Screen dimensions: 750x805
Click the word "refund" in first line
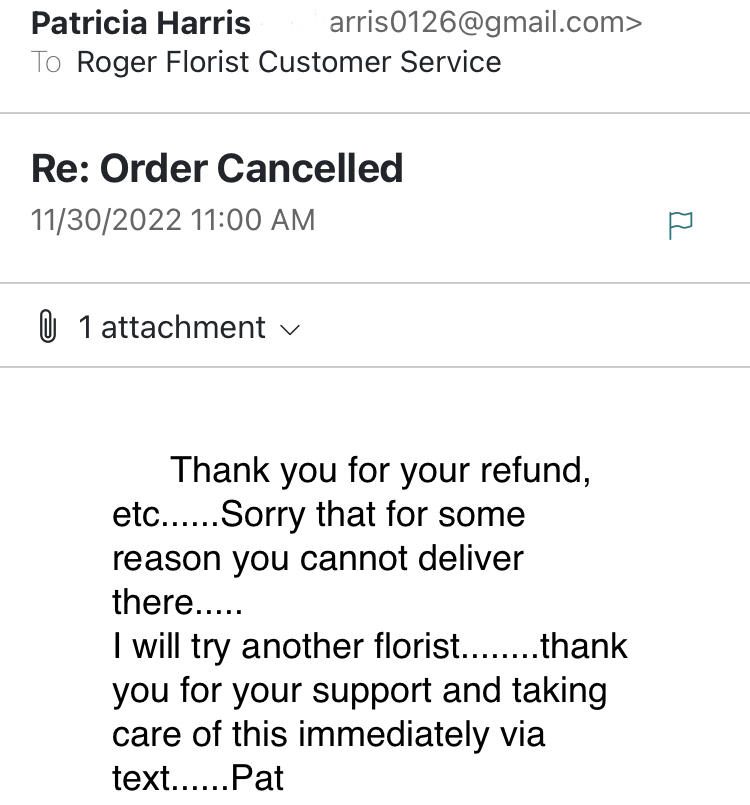point(531,469)
